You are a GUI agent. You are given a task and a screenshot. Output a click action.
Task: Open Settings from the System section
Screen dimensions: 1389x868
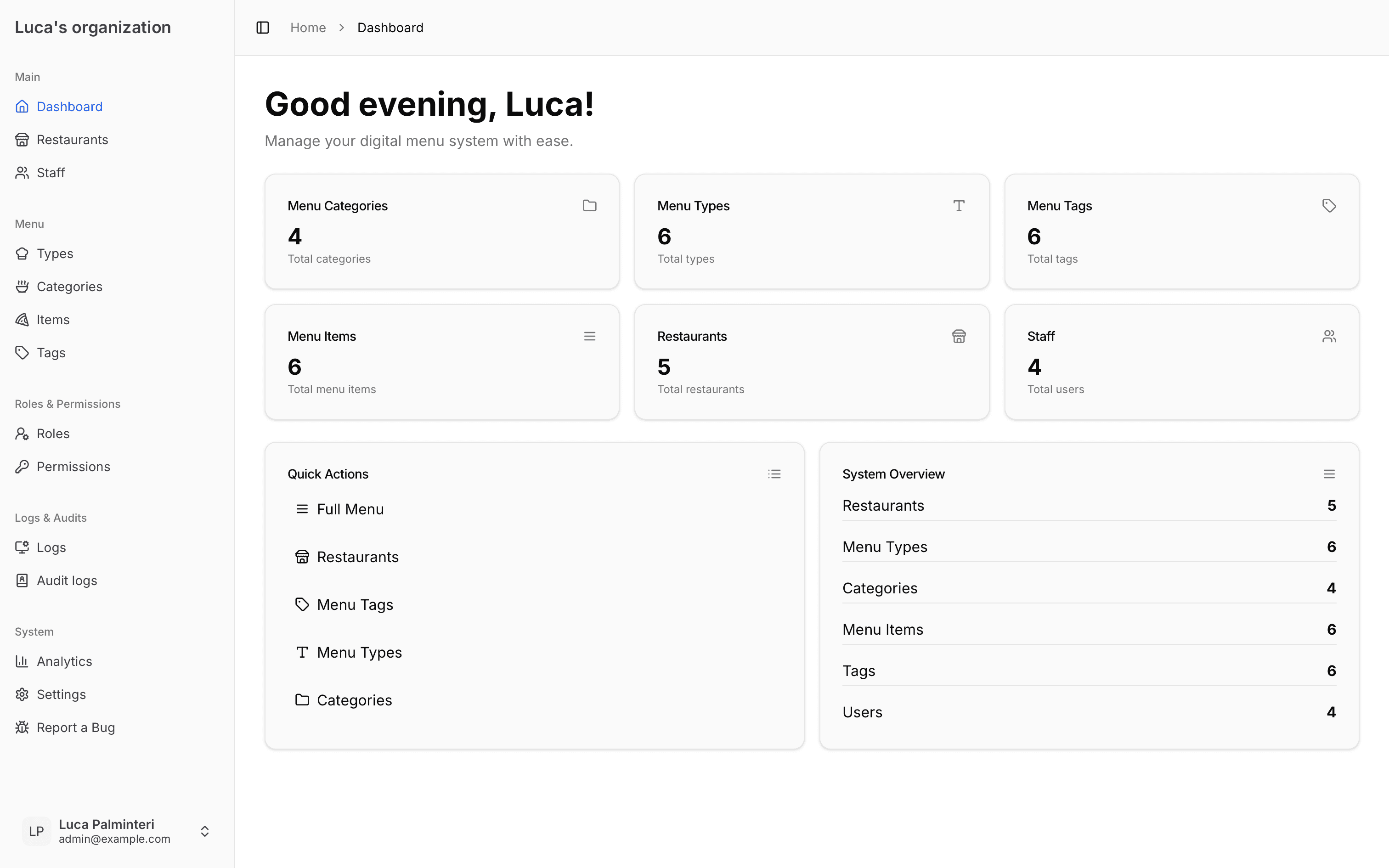pyautogui.click(x=61, y=694)
